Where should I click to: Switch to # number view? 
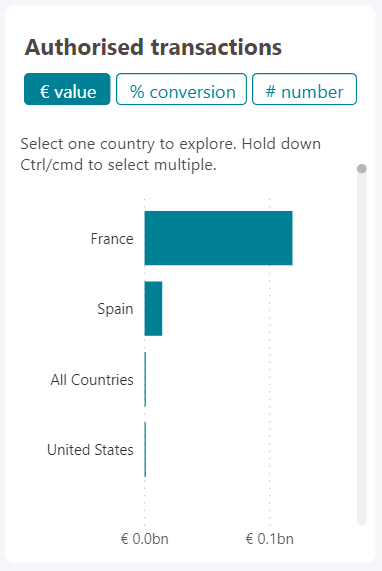pyautogui.click(x=304, y=89)
